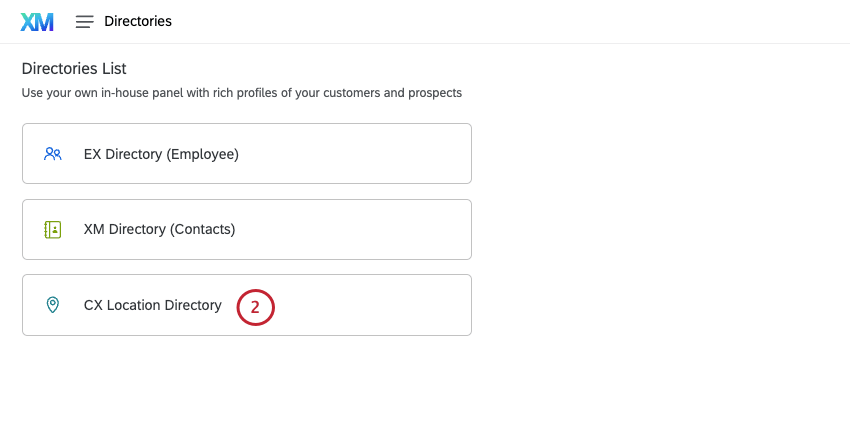Open EX Directory (Employee) by its label
The height and width of the screenshot is (423, 850).
click(160, 154)
